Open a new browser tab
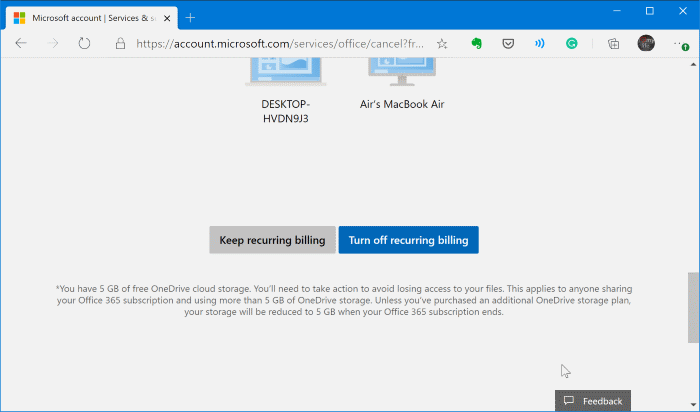This screenshot has height=412, width=700. (x=190, y=18)
